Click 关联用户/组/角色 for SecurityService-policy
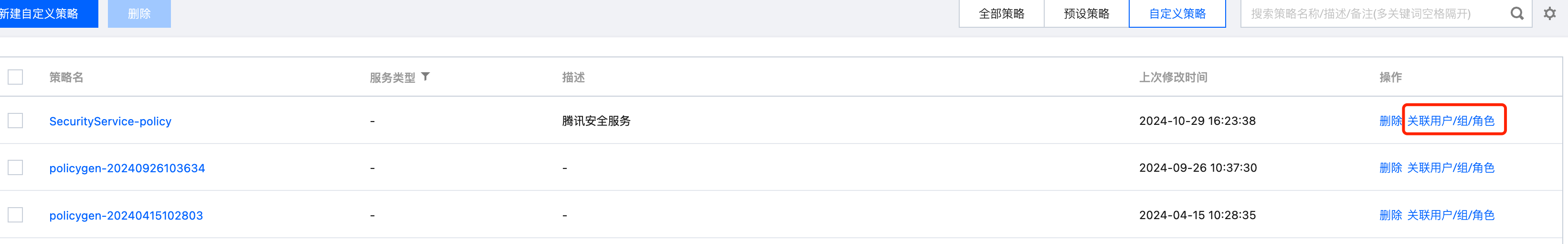Image resolution: width=1568 pixels, height=244 pixels. pyautogui.click(x=1451, y=121)
